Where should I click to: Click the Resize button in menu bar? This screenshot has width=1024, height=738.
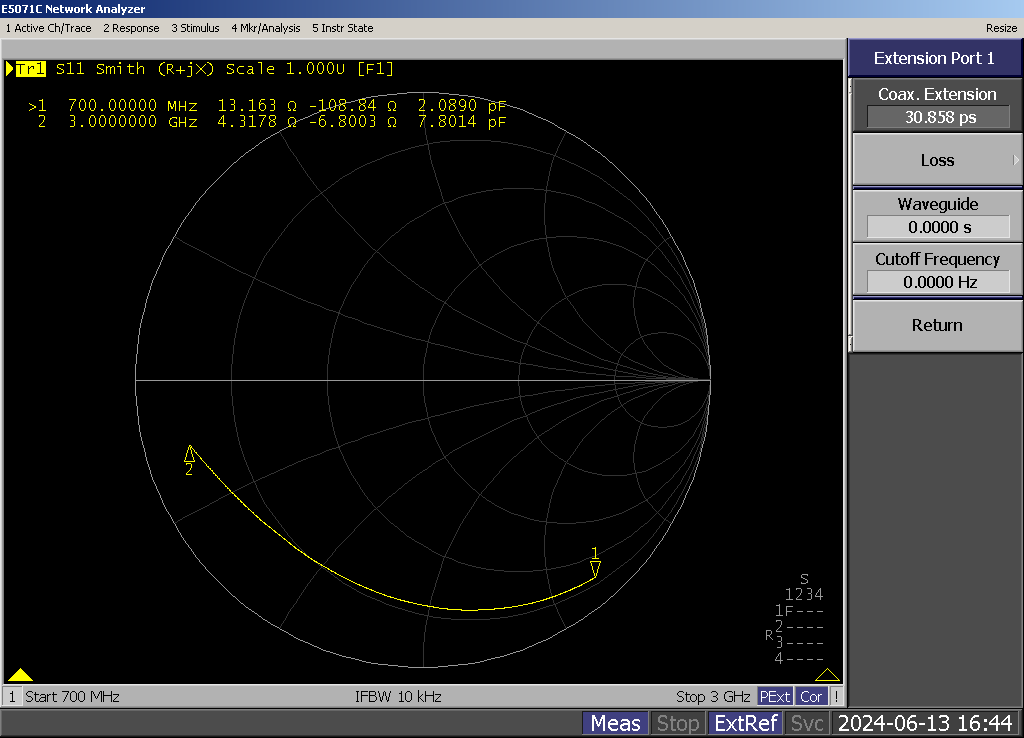(x=1001, y=28)
